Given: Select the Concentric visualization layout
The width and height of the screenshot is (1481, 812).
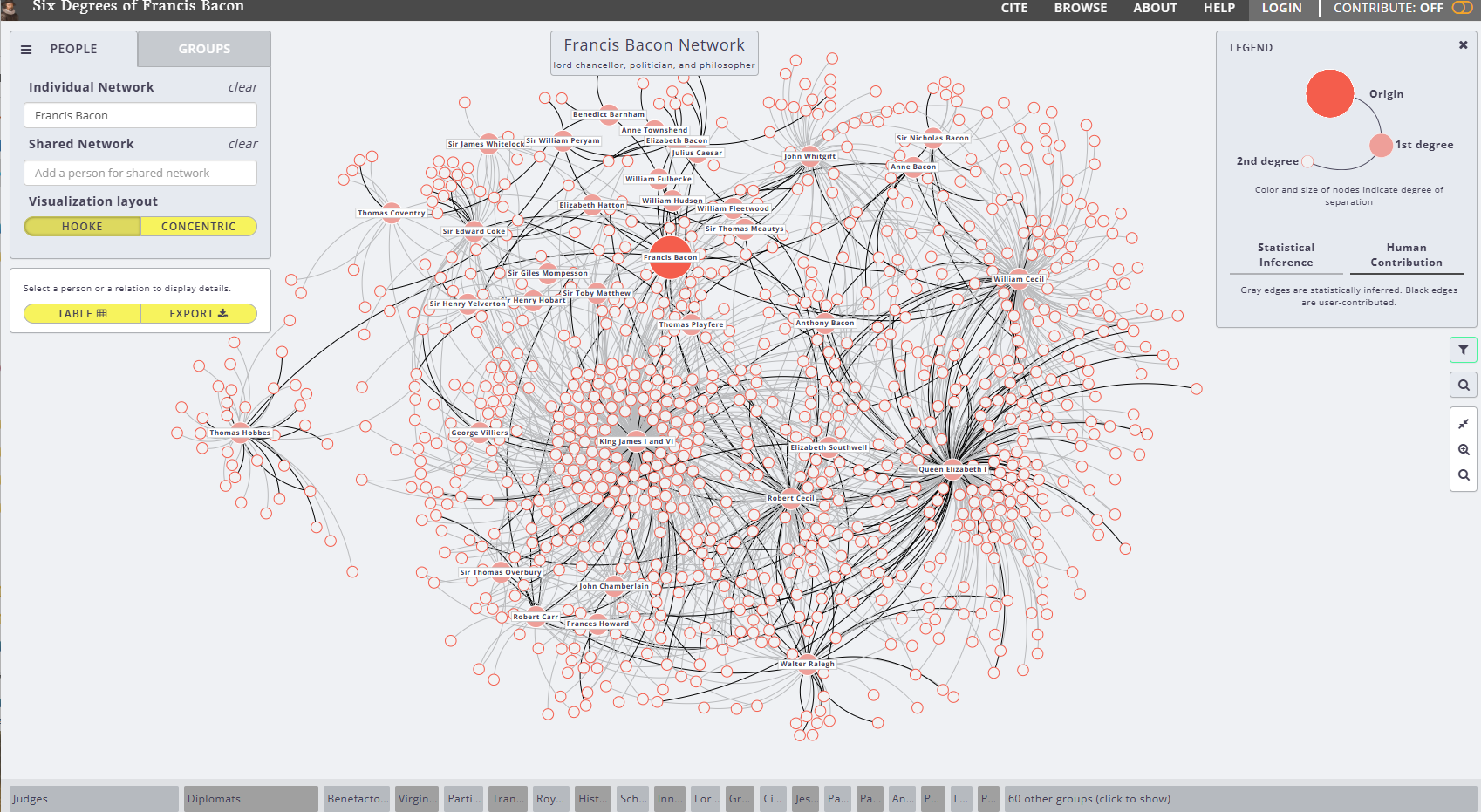Looking at the screenshot, I should [x=199, y=227].
